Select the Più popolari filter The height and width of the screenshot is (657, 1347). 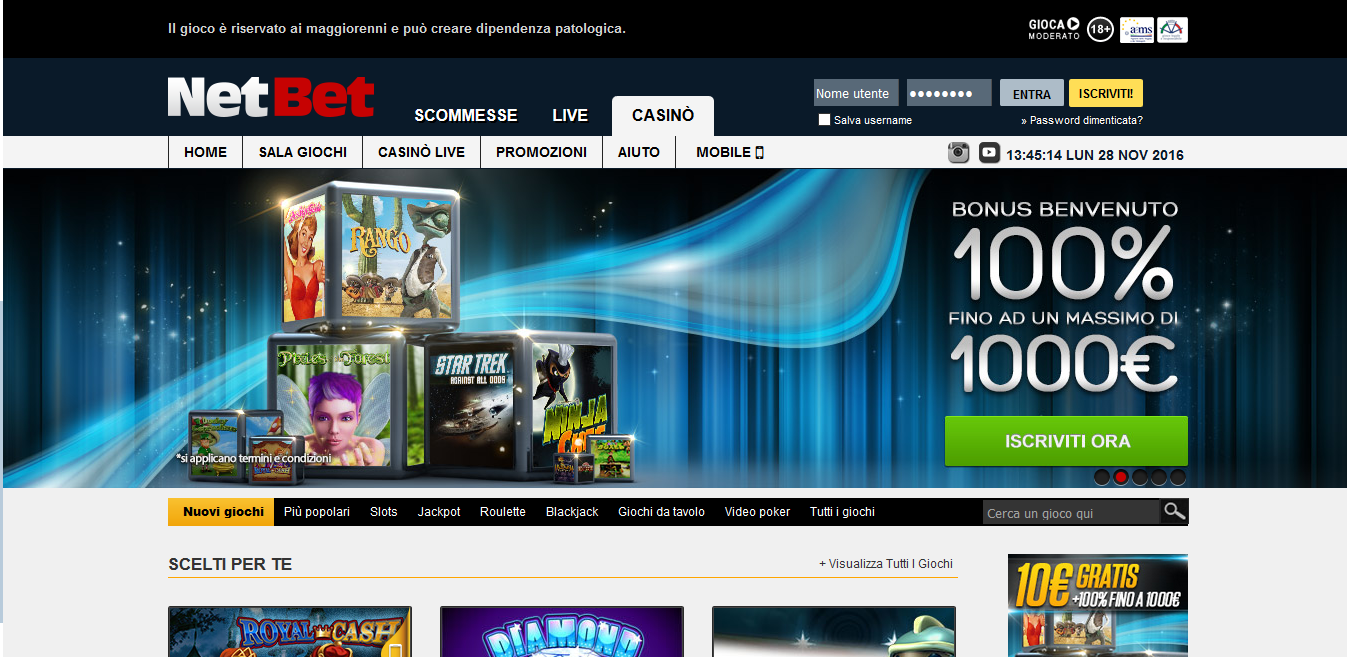(317, 512)
